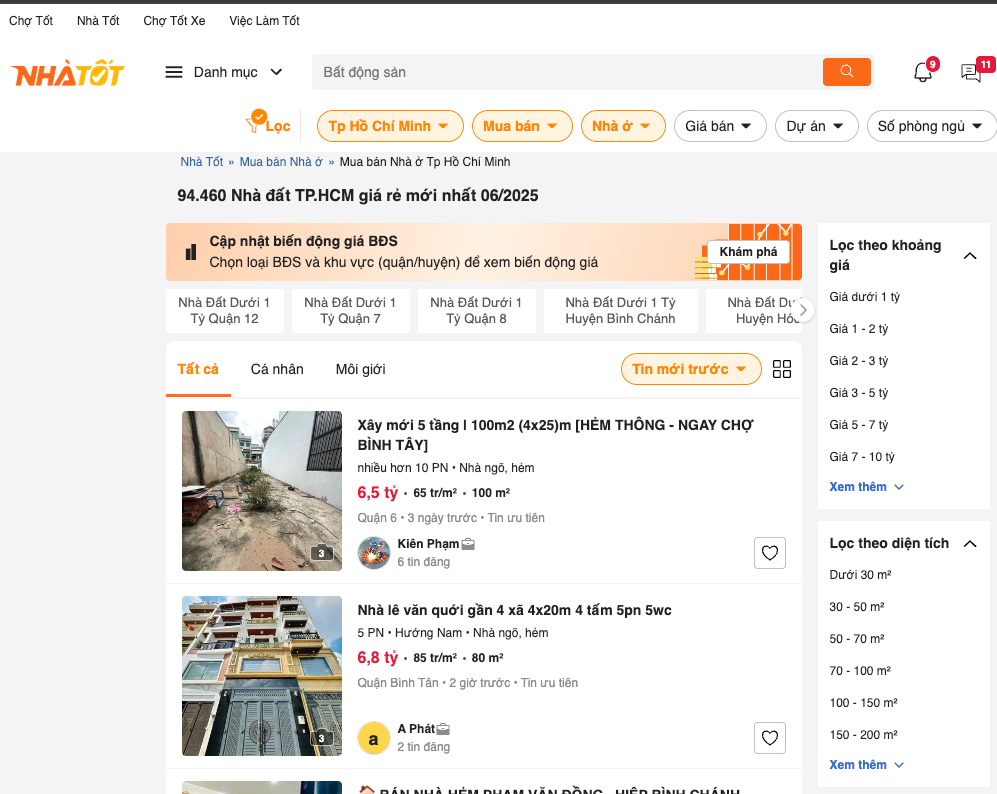Go to Nhà Tốt in top menu
Image resolution: width=997 pixels, height=794 pixels.
(98, 21)
